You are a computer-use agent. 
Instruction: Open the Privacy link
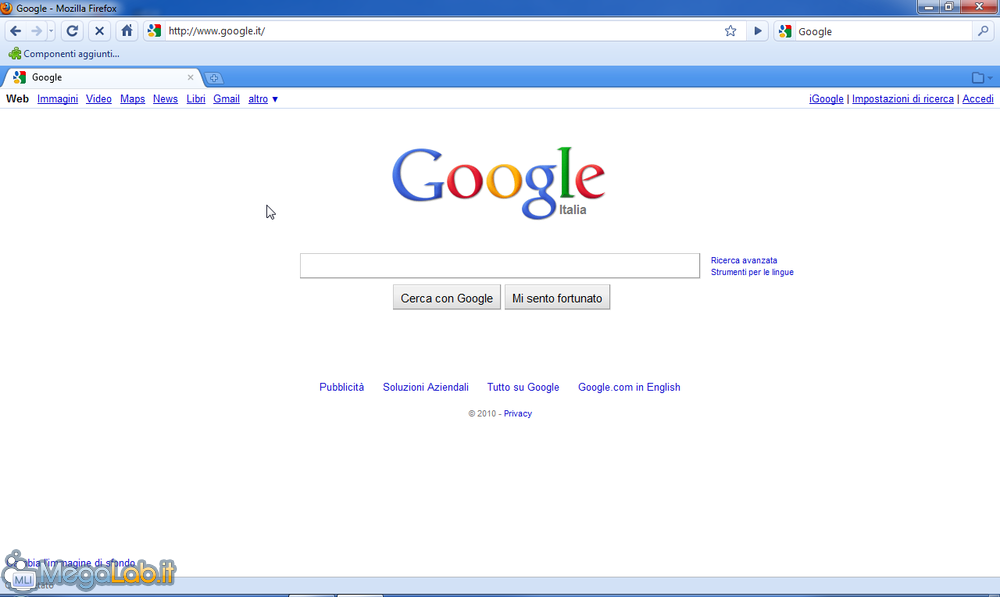click(x=517, y=413)
